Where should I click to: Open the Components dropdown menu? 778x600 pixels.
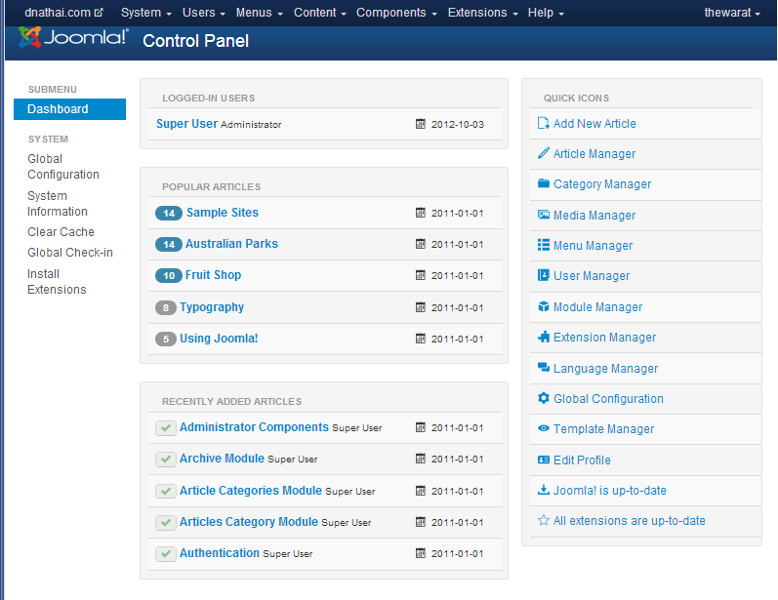396,13
